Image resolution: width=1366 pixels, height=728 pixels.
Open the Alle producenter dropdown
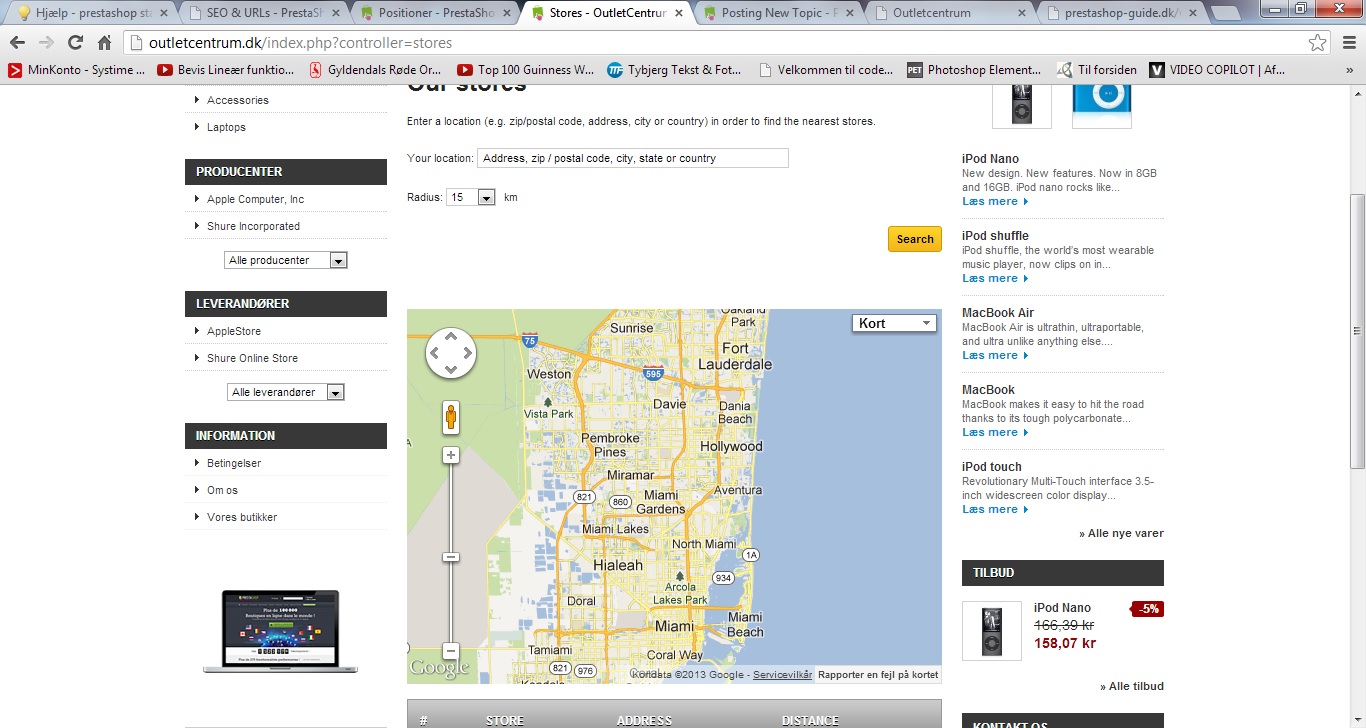[286, 260]
